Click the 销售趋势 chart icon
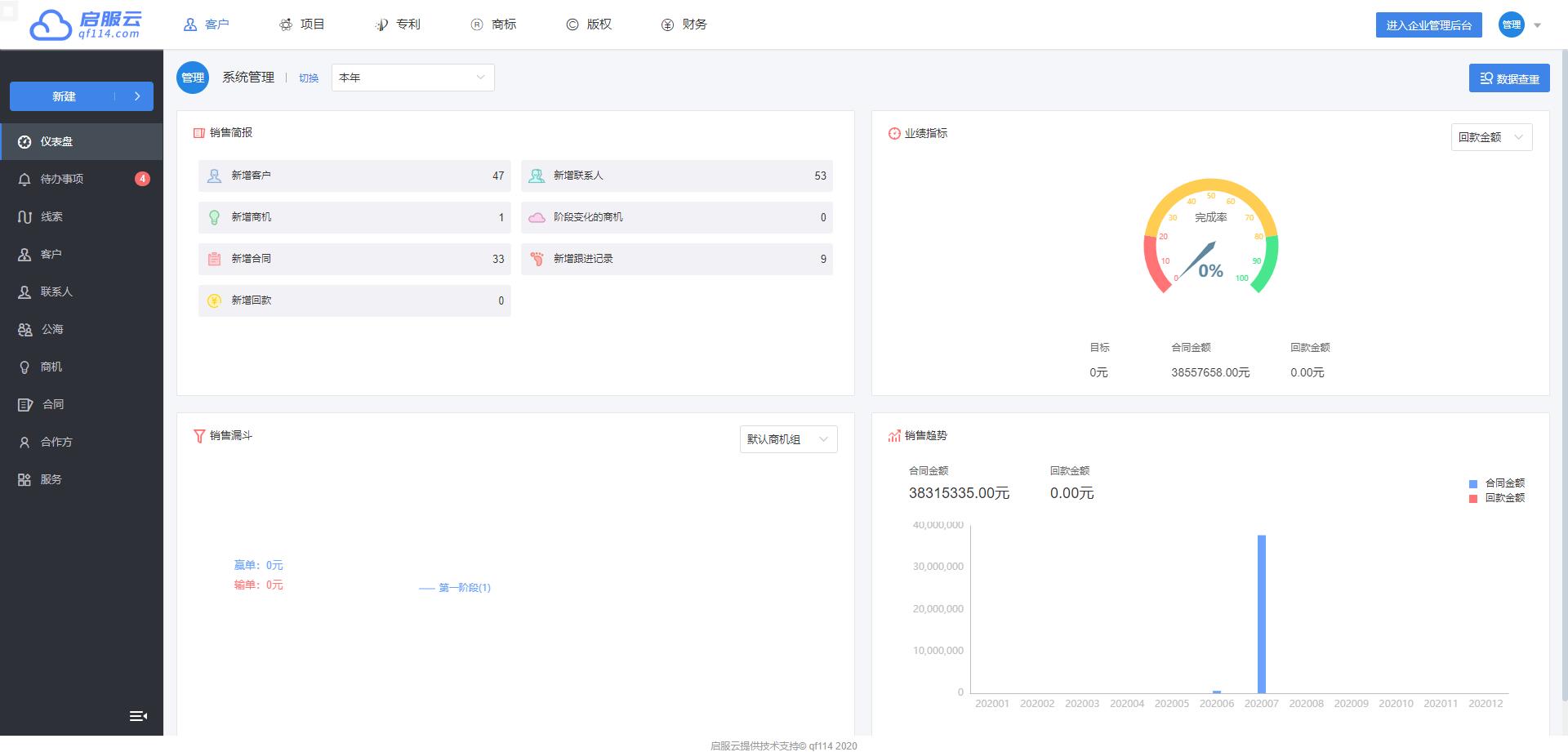The width and height of the screenshot is (1568, 752). click(x=894, y=436)
